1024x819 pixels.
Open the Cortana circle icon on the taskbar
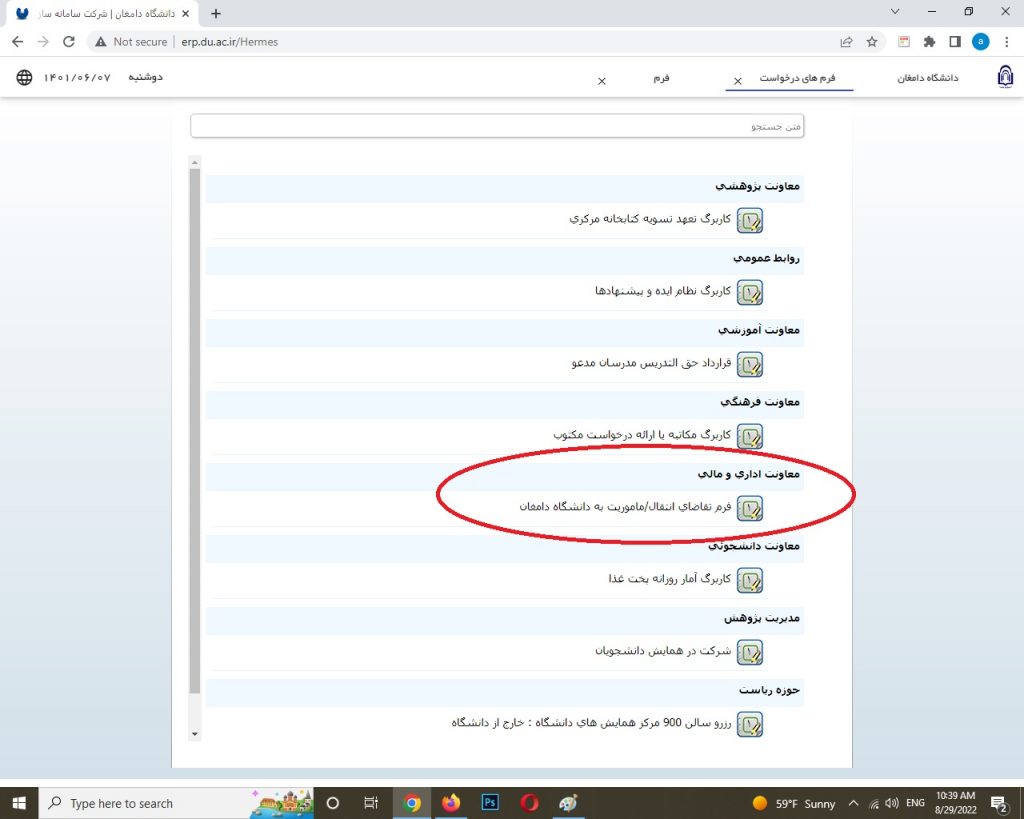coord(332,803)
